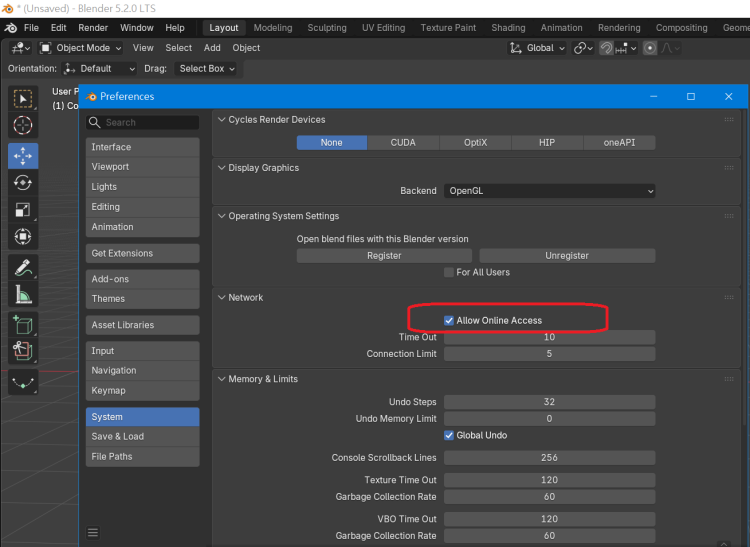This screenshot has height=547, width=750.
Task: Click the Time Out value field
Action: (x=550, y=337)
